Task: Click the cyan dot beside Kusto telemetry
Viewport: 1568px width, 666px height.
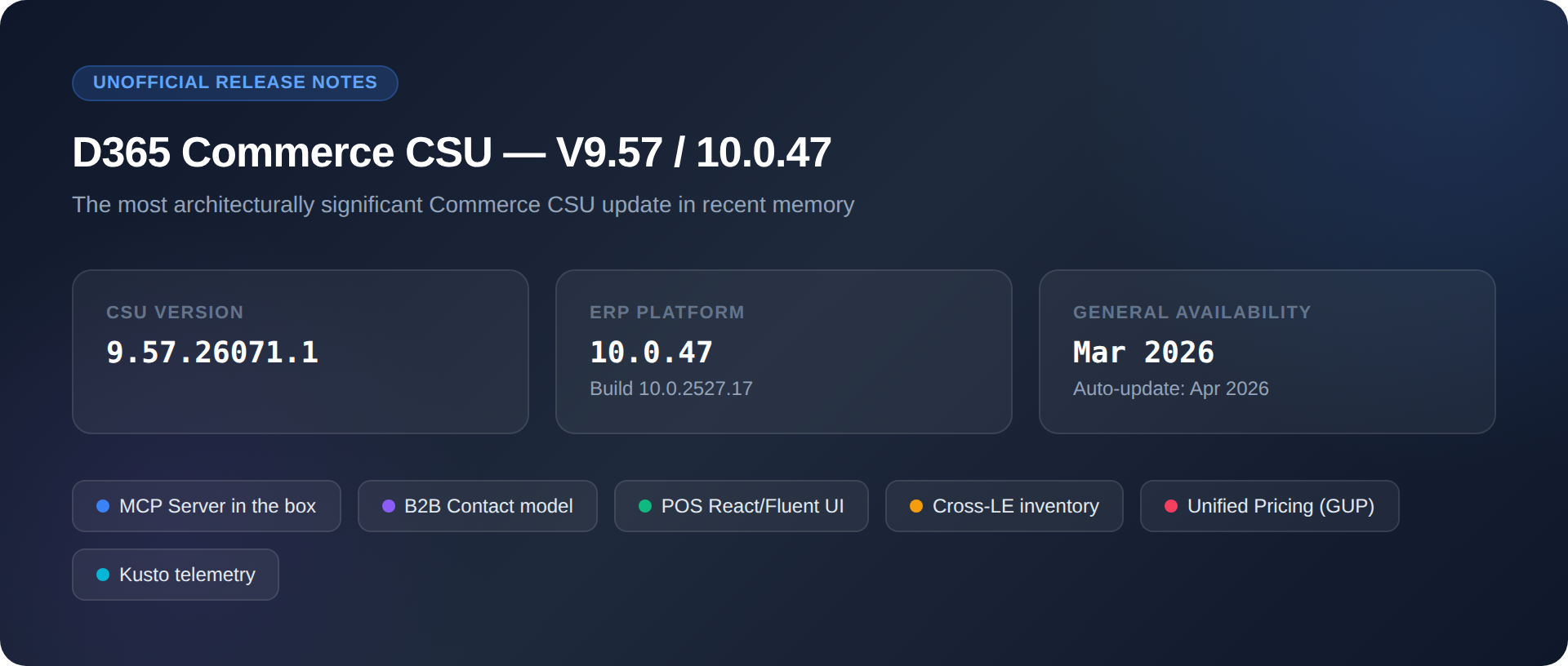Action: tap(103, 575)
